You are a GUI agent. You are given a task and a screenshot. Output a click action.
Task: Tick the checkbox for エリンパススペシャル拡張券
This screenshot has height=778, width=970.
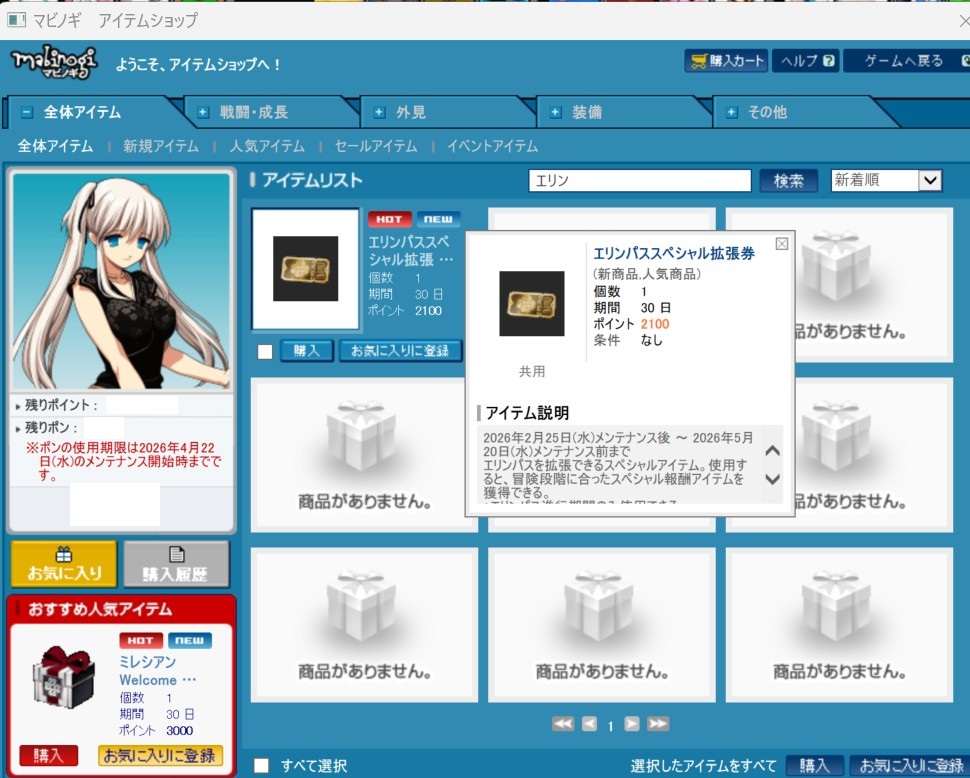coord(264,352)
